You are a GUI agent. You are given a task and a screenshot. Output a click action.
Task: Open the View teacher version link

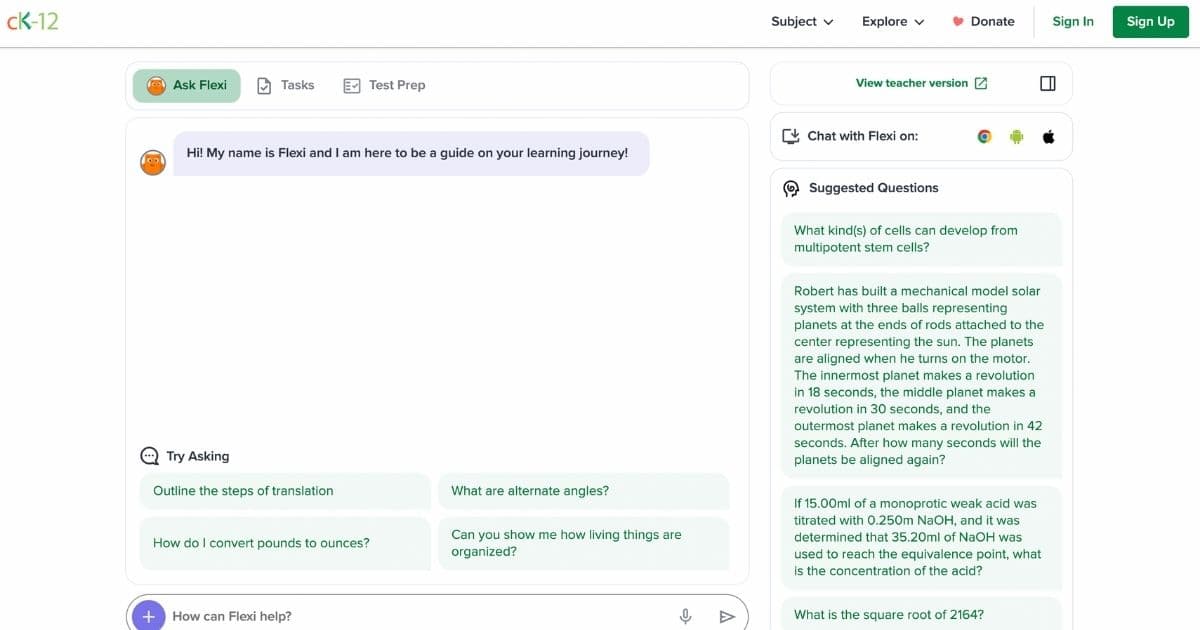tap(921, 84)
